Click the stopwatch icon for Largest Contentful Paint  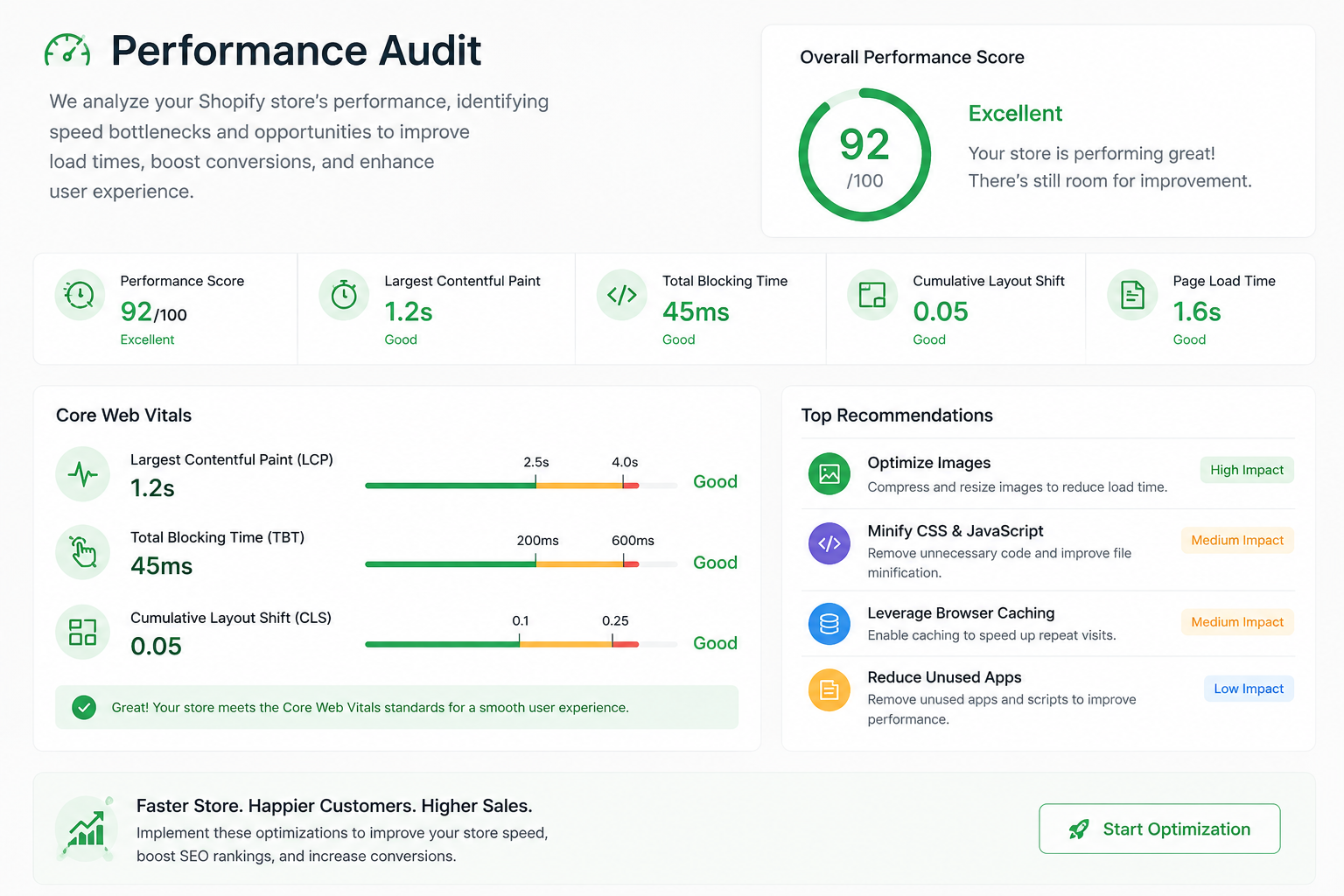tap(344, 295)
